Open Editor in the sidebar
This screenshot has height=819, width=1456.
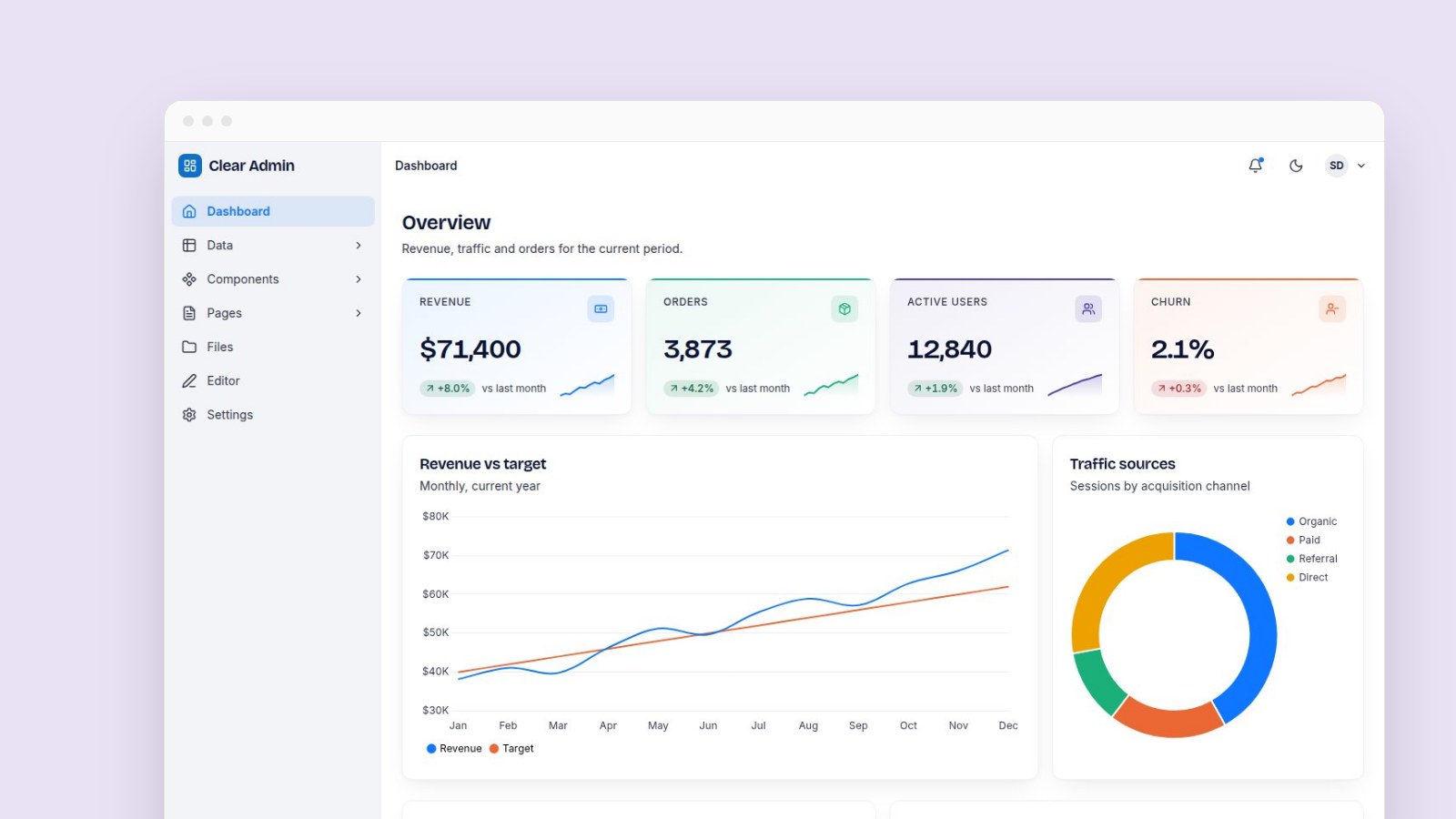[273, 380]
